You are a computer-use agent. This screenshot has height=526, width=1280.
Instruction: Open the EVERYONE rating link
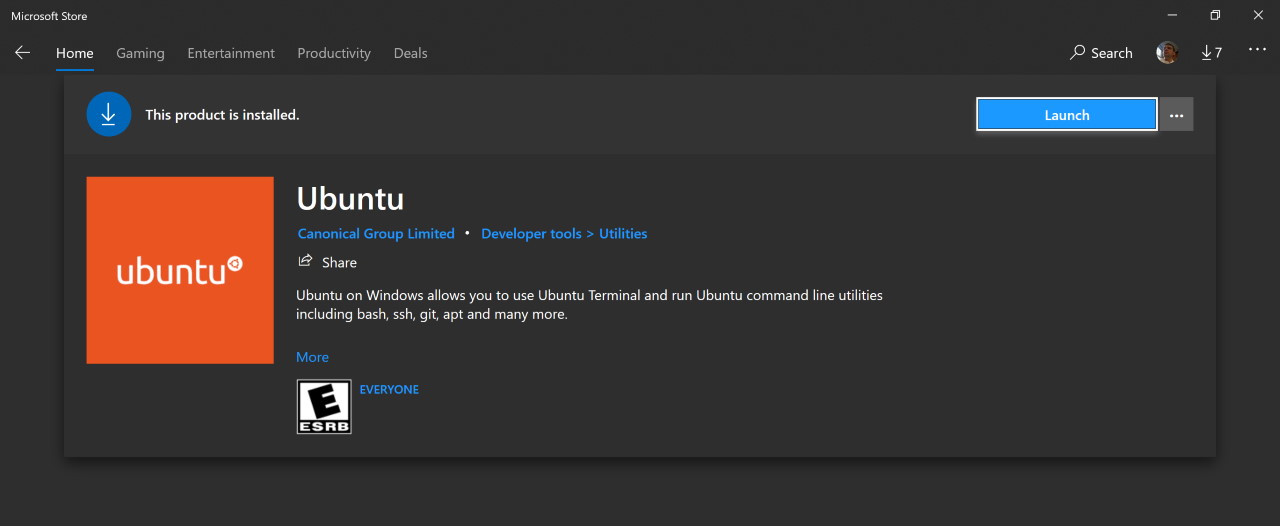click(389, 389)
